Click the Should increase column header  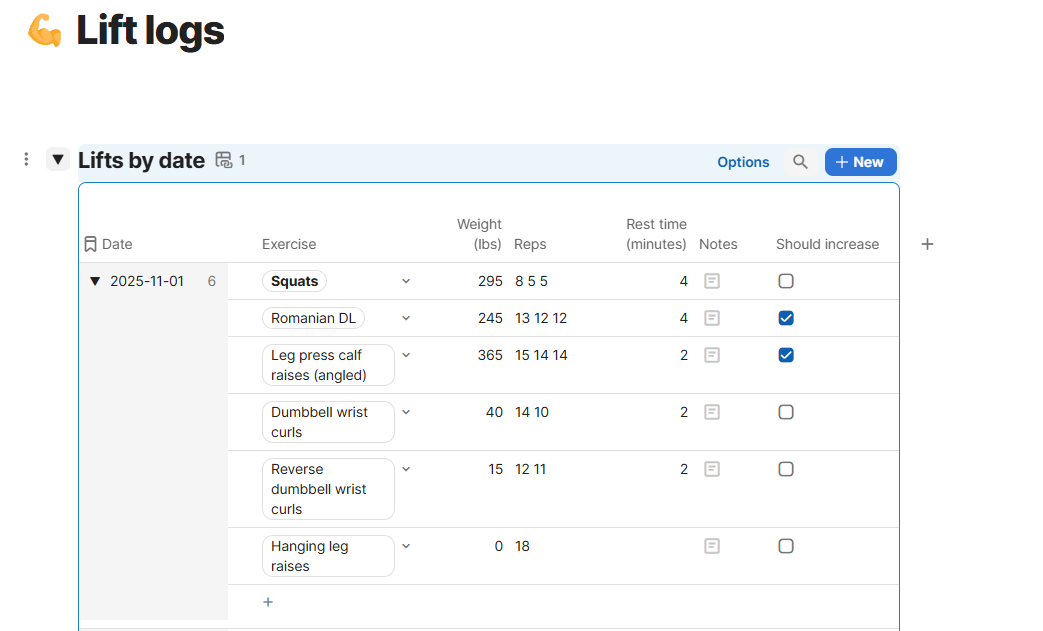(x=827, y=244)
